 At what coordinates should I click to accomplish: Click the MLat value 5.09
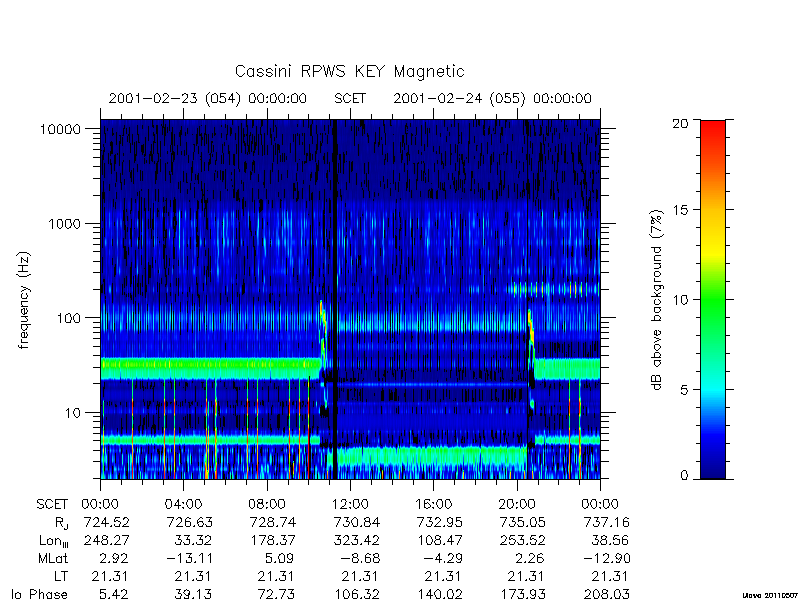tap(281, 559)
